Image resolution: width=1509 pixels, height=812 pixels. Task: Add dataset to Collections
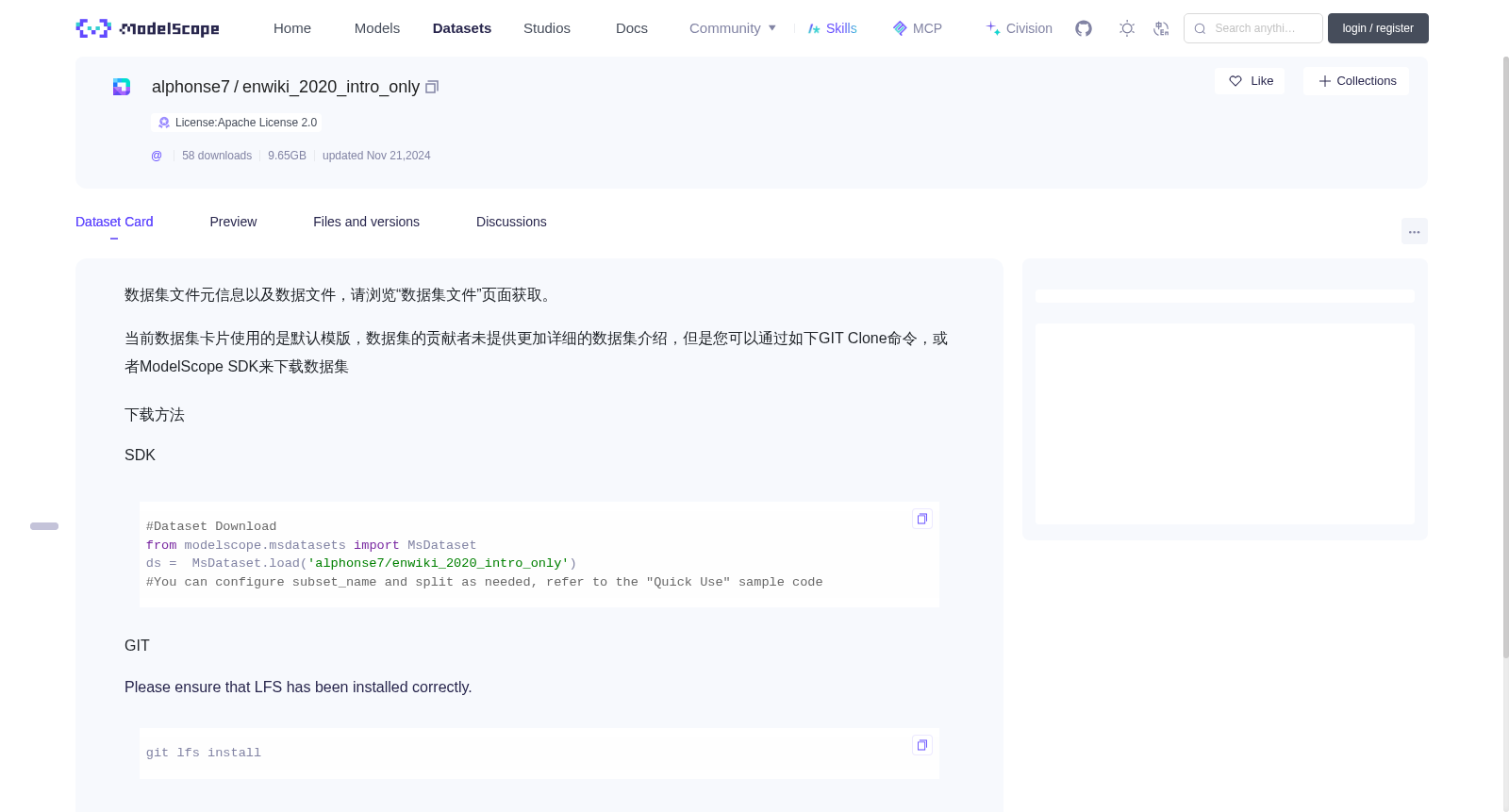pos(1356,81)
